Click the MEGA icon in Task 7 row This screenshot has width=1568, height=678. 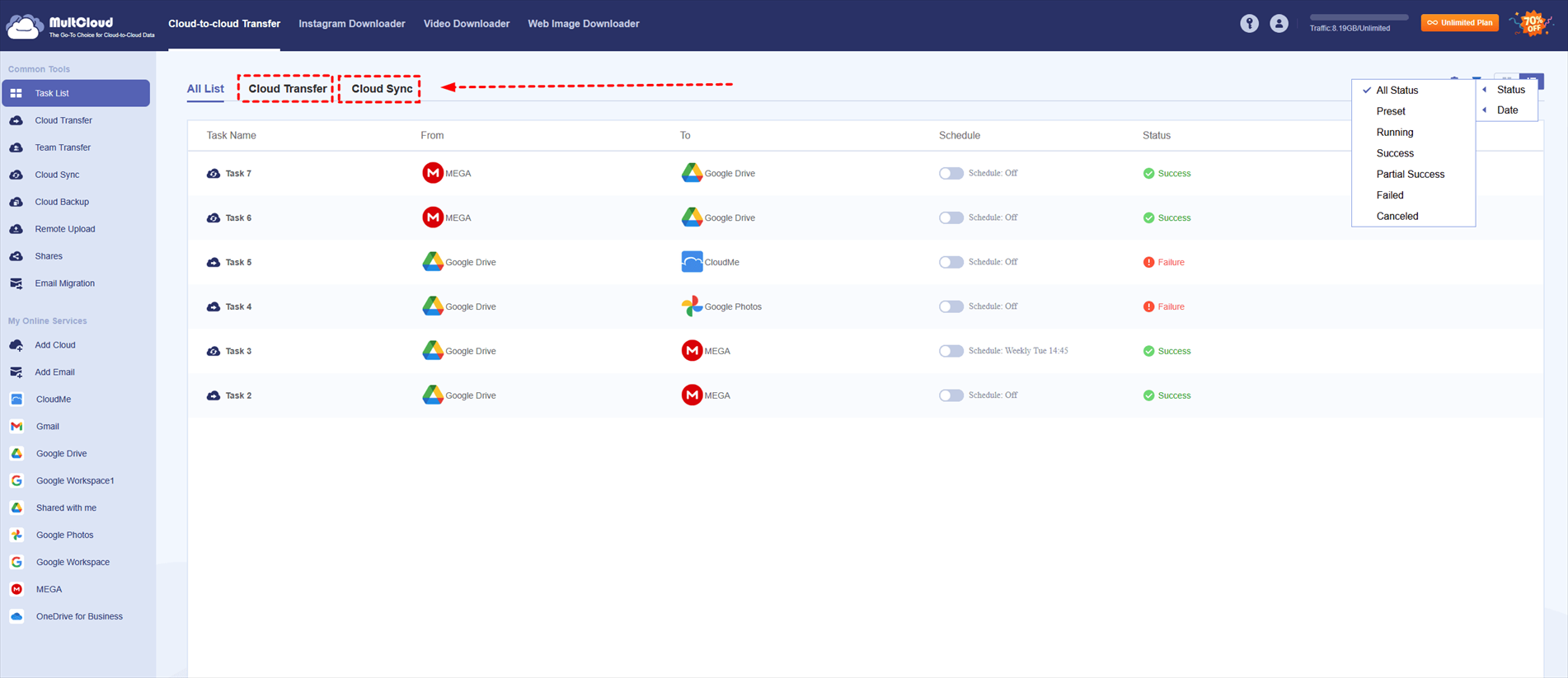pos(433,173)
